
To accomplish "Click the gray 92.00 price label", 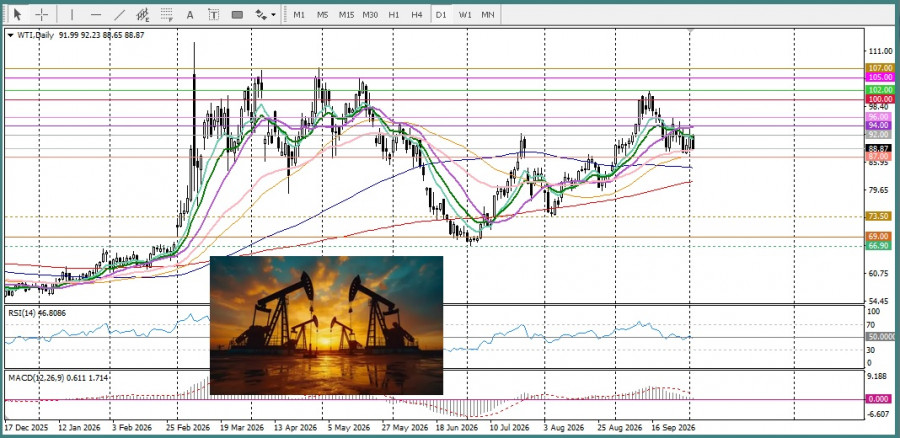I will pos(879,134).
